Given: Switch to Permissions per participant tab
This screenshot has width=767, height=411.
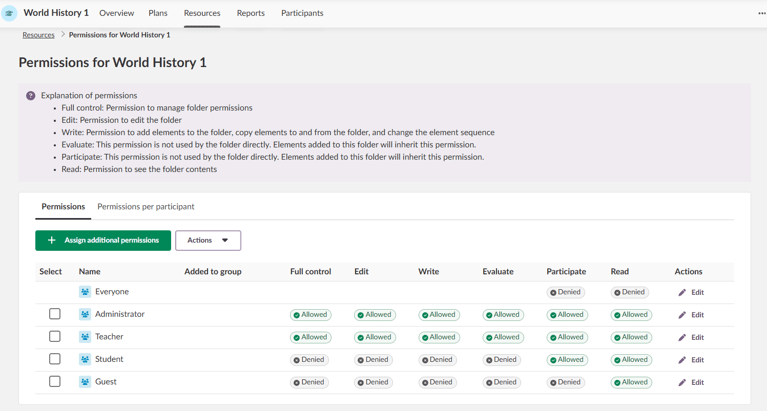Looking at the screenshot, I should 146,207.
